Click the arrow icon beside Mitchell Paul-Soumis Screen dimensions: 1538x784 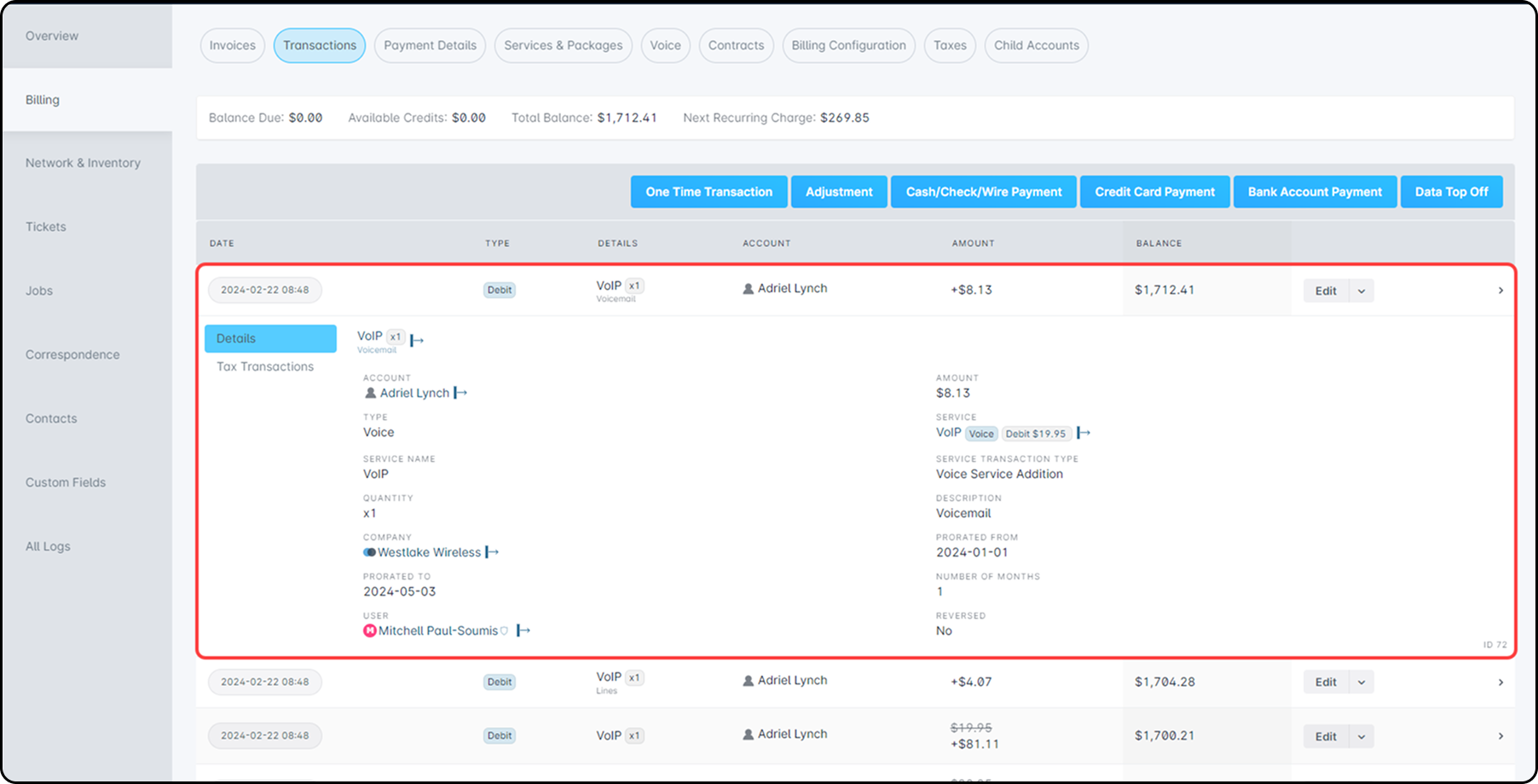point(523,631)
